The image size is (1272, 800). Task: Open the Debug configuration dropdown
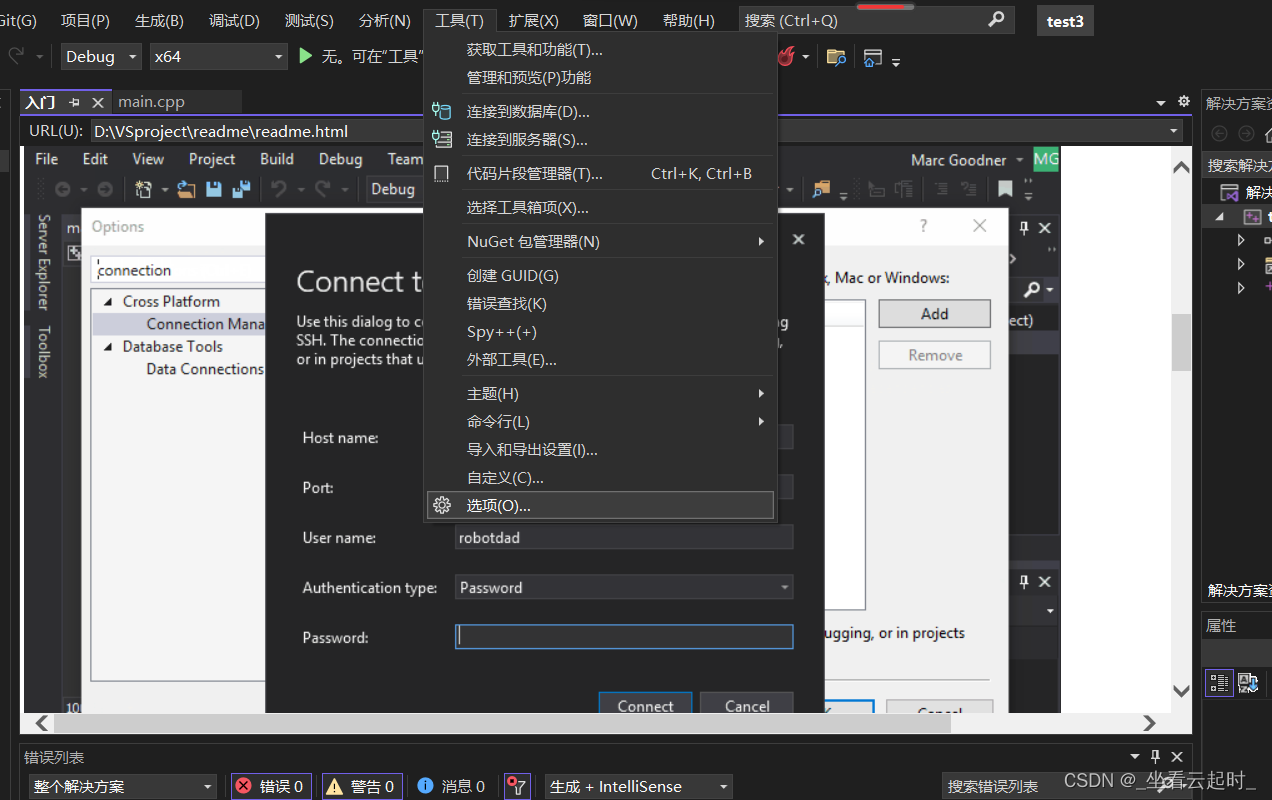(100, 56)
